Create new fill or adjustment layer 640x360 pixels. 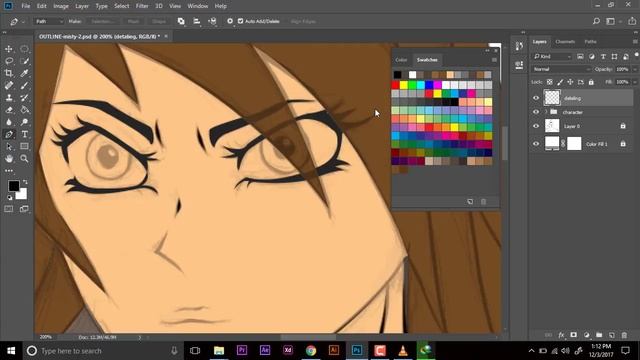[x=587, y=335]
